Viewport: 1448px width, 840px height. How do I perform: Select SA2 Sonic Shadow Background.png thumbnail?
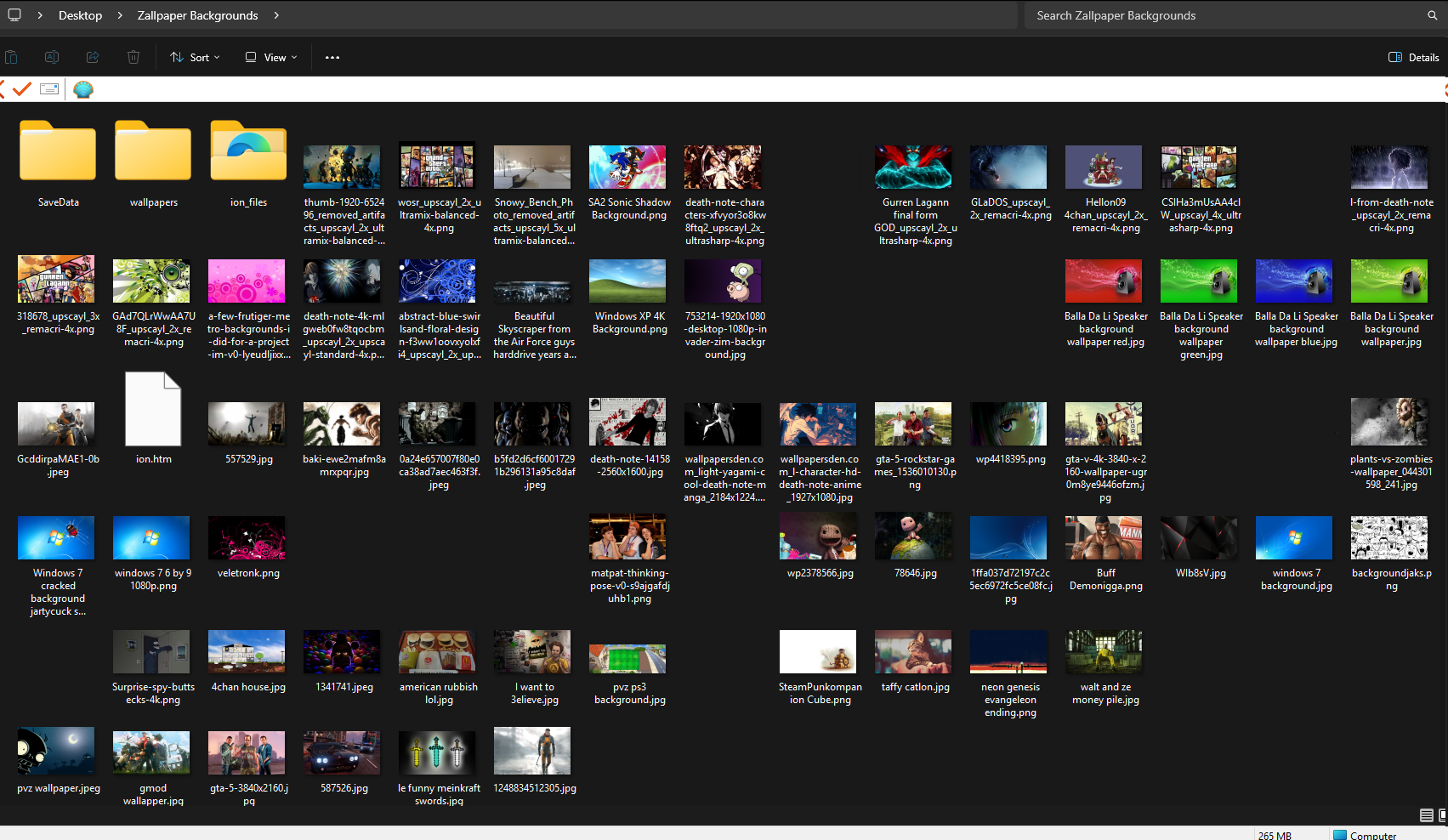click(627, 167)
